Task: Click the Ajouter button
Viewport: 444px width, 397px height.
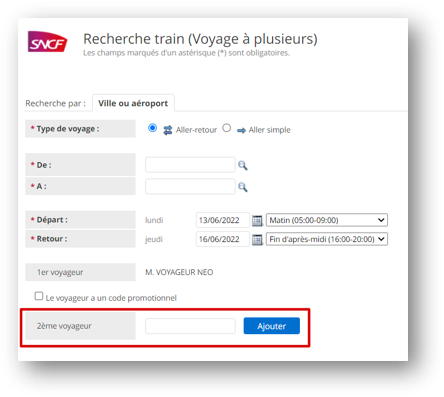Action: (x=272, y=326)
